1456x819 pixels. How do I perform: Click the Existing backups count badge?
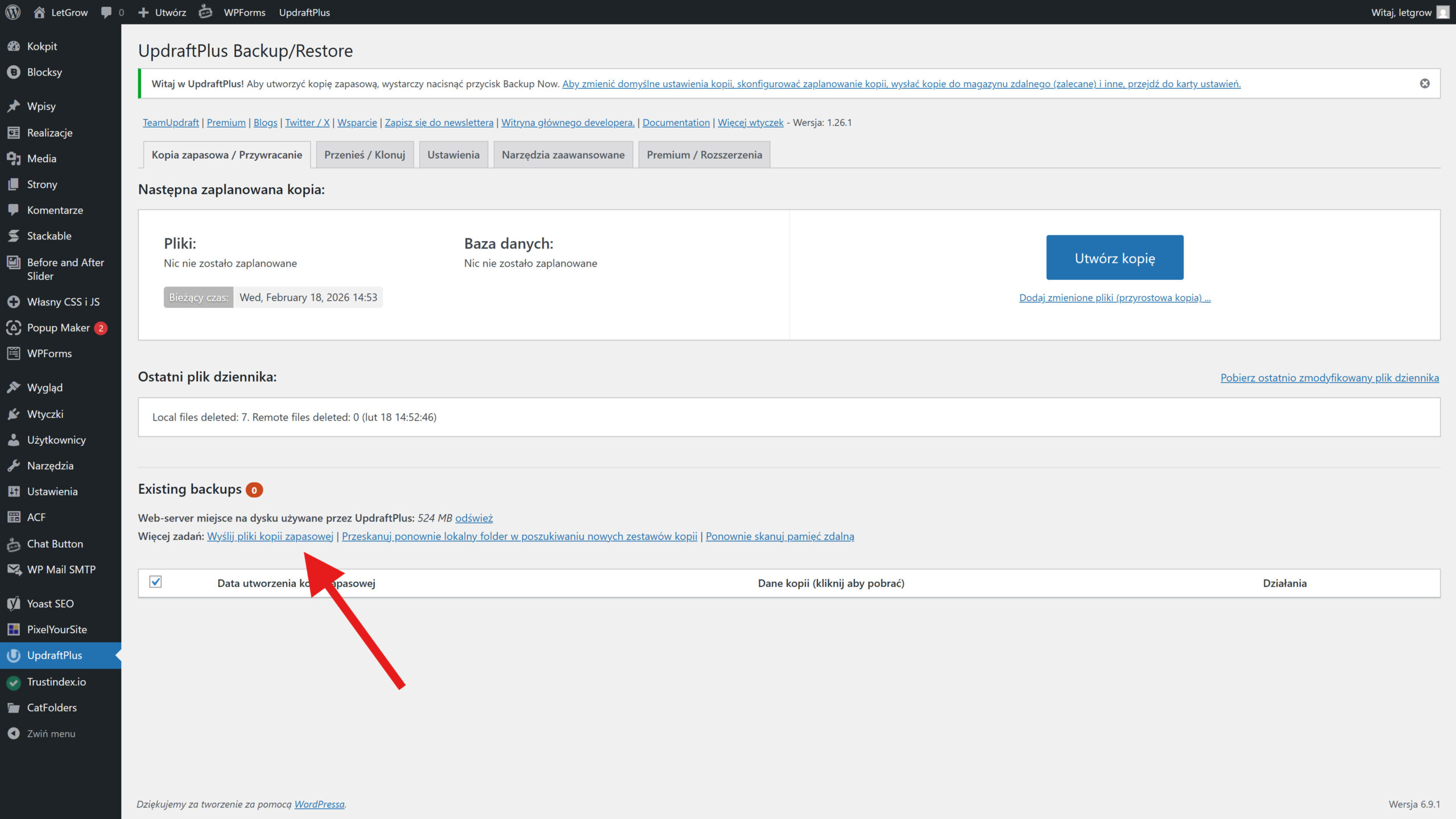(254, 490)
